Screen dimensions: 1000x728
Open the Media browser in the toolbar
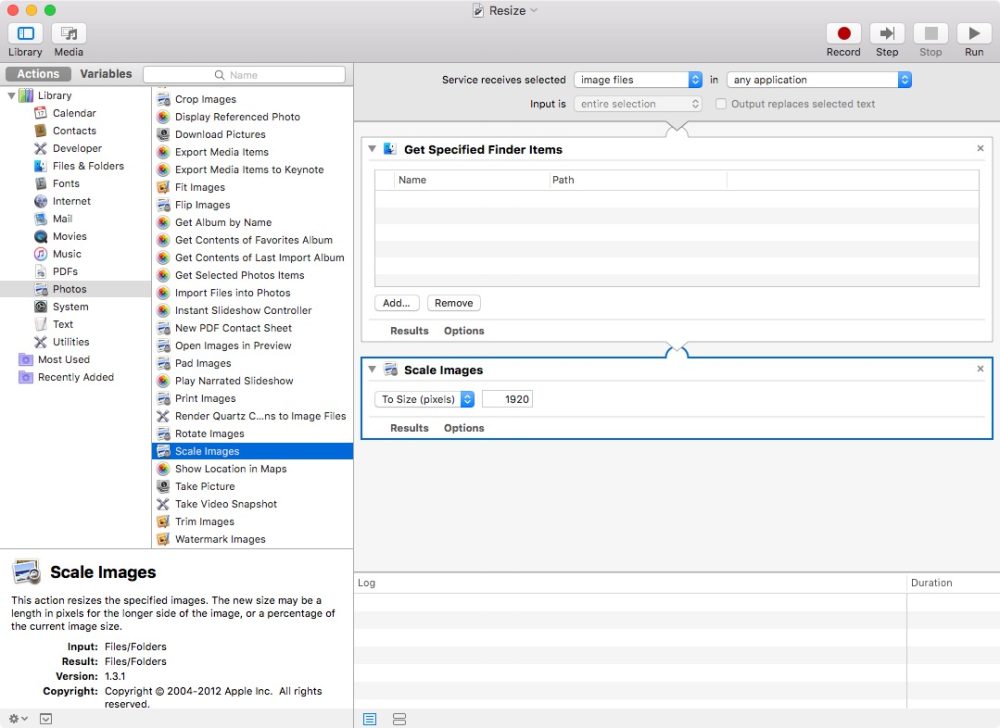pos(68,38)
